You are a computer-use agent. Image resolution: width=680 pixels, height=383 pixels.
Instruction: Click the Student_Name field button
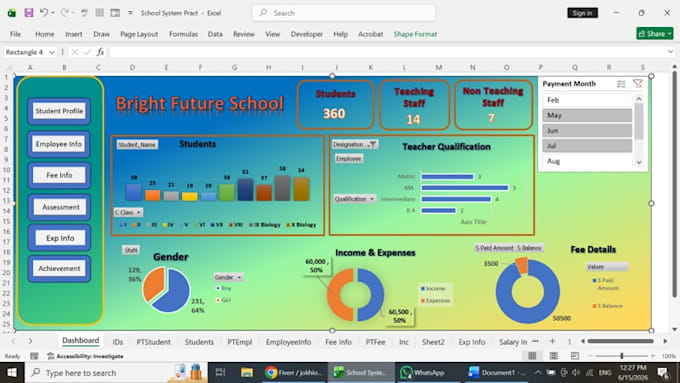pos(137,144)
